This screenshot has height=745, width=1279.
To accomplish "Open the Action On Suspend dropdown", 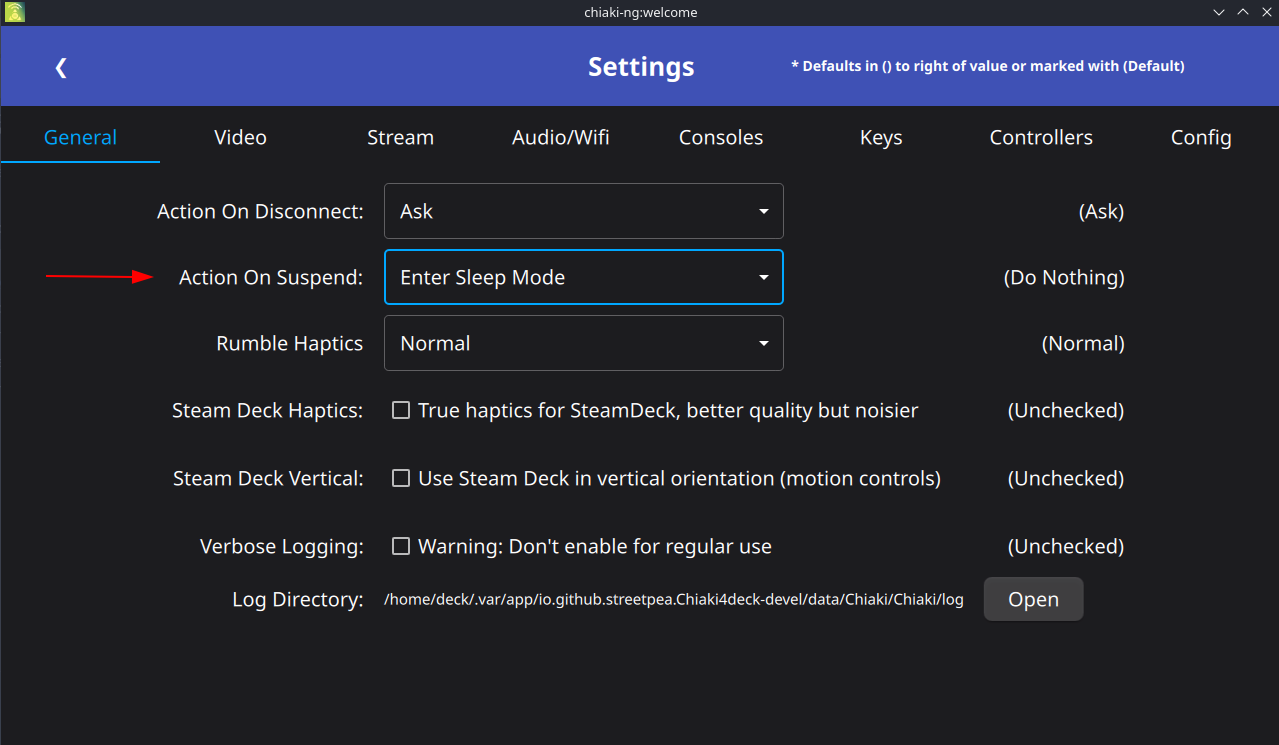I will point(584,277).
